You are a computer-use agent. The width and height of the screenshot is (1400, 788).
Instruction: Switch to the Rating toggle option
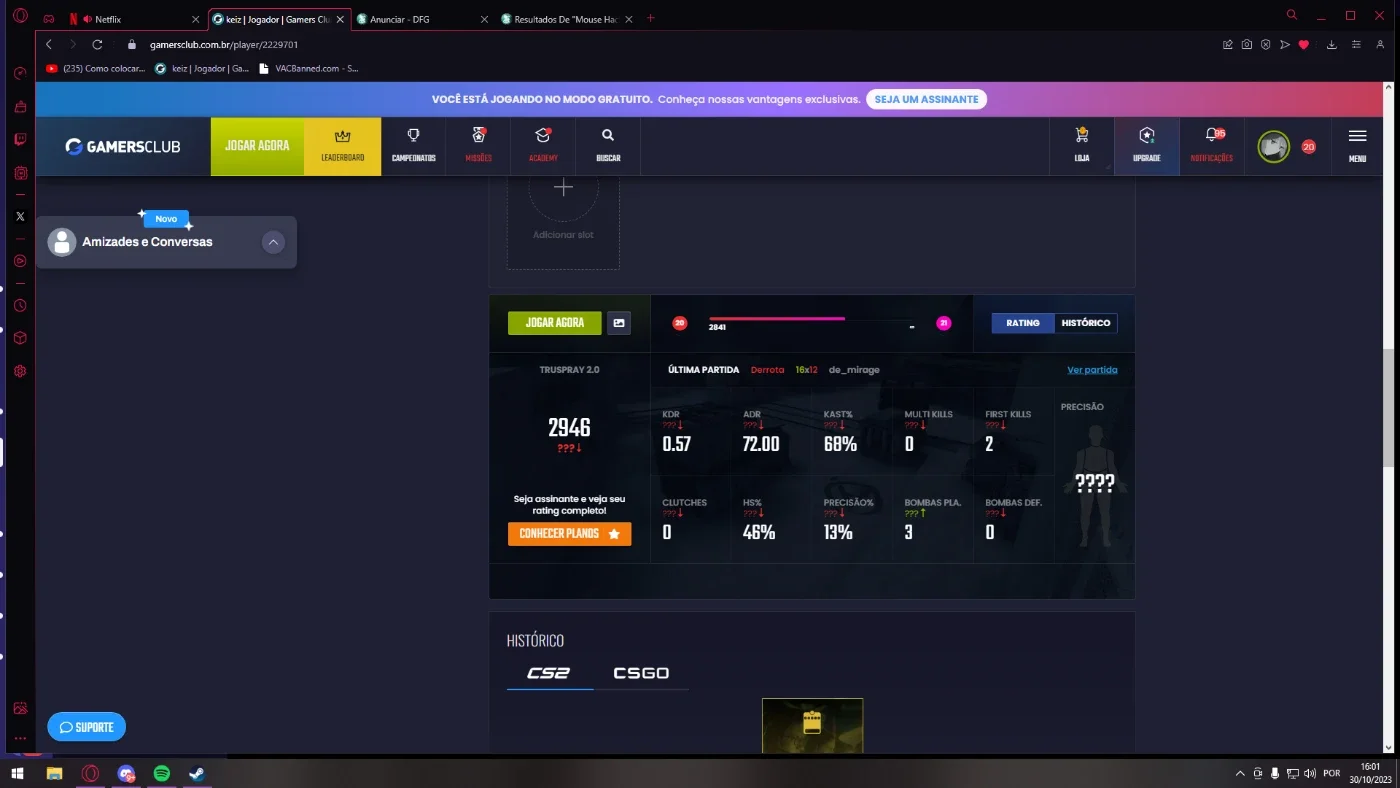1023,323
